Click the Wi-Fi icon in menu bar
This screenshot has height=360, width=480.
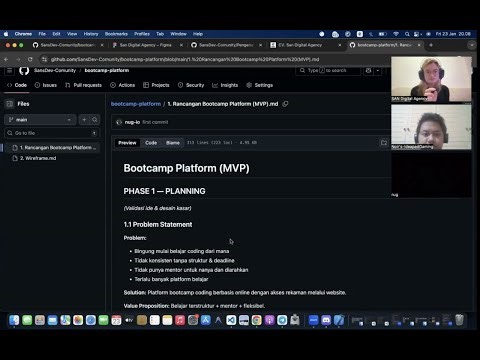click(x=396, y=34)
